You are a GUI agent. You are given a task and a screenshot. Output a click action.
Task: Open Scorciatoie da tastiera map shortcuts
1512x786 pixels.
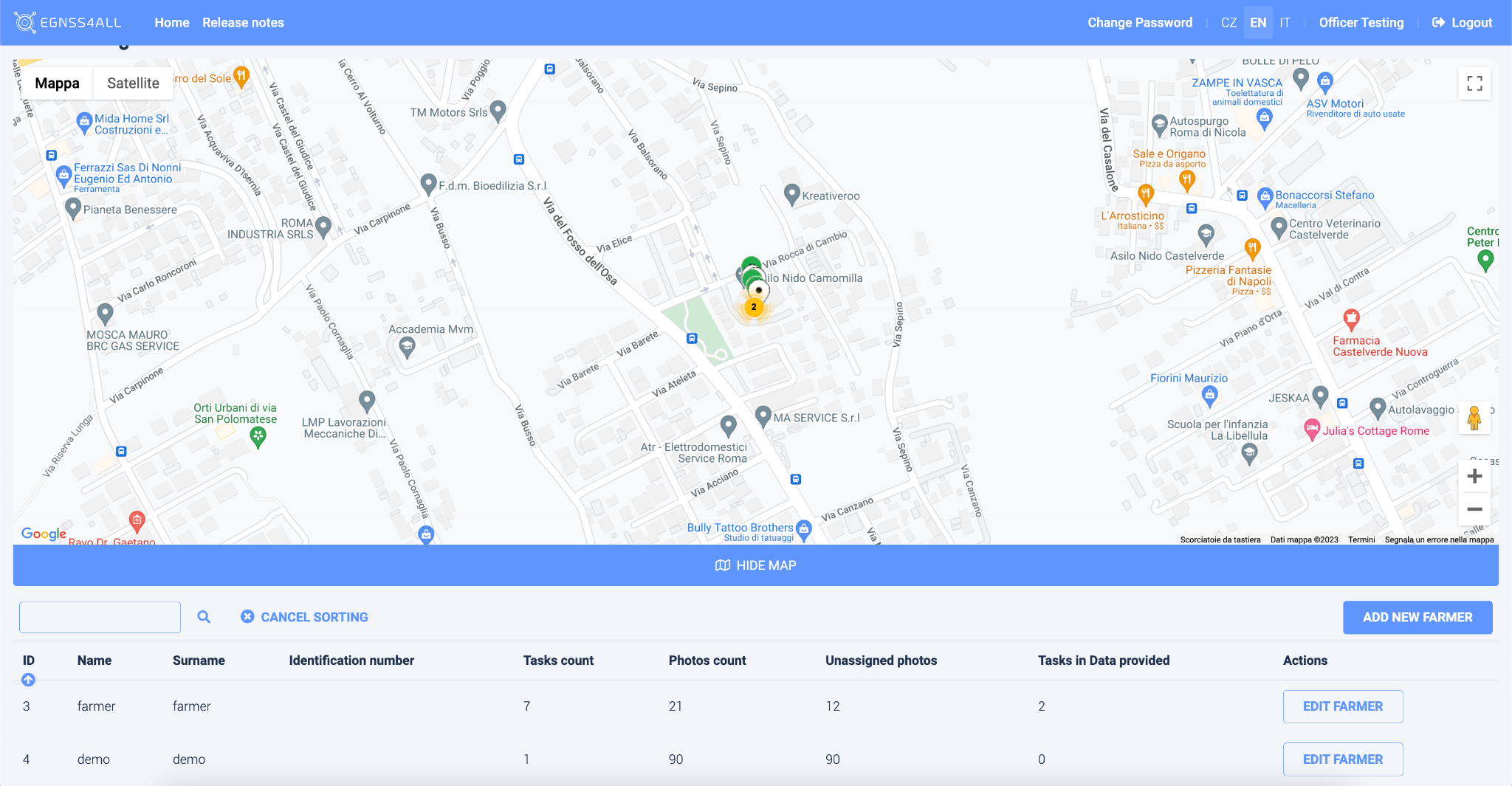click(x=1220, y=539)
